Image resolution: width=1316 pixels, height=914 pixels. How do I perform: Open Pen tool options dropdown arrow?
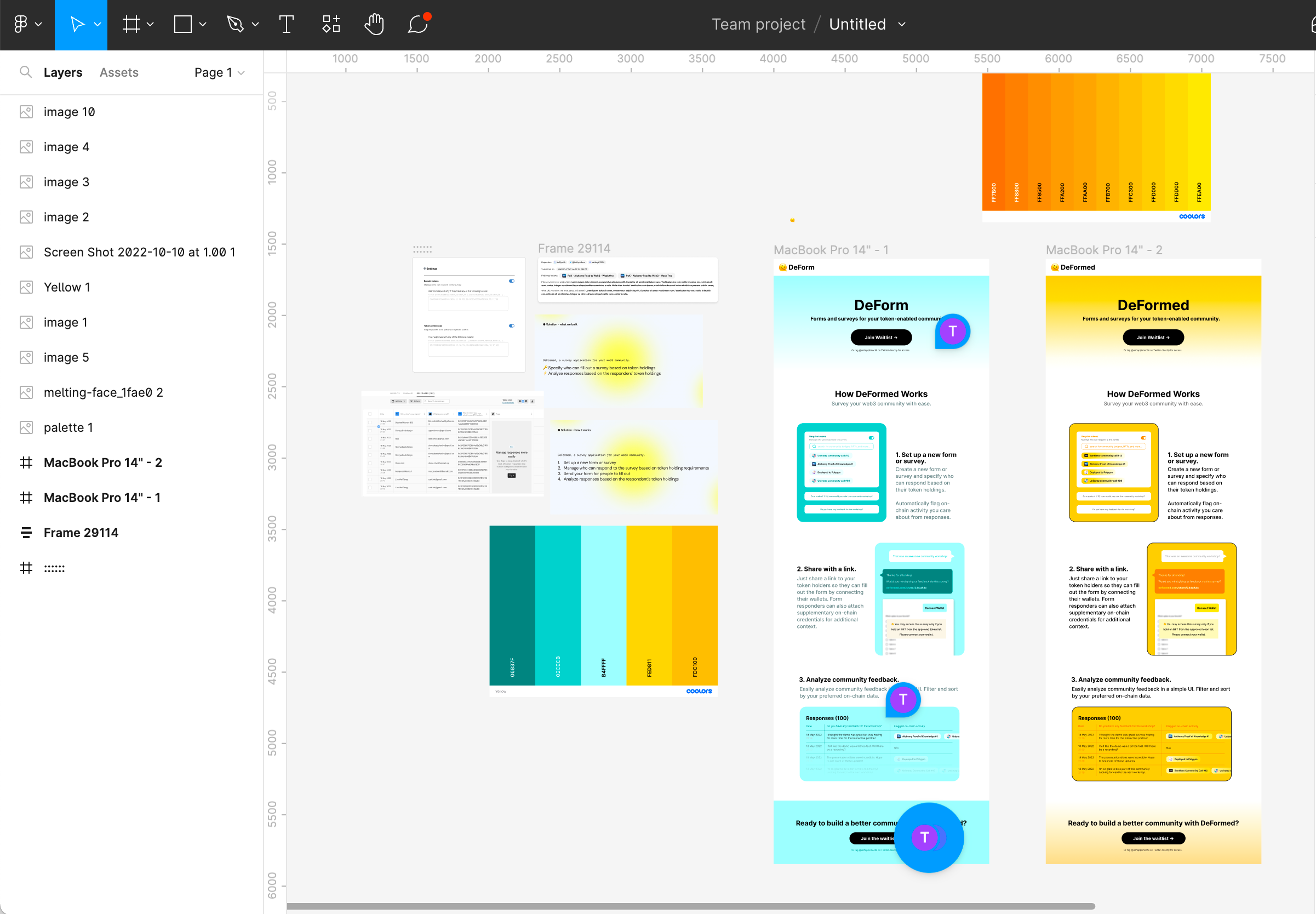tap(255, 24)
